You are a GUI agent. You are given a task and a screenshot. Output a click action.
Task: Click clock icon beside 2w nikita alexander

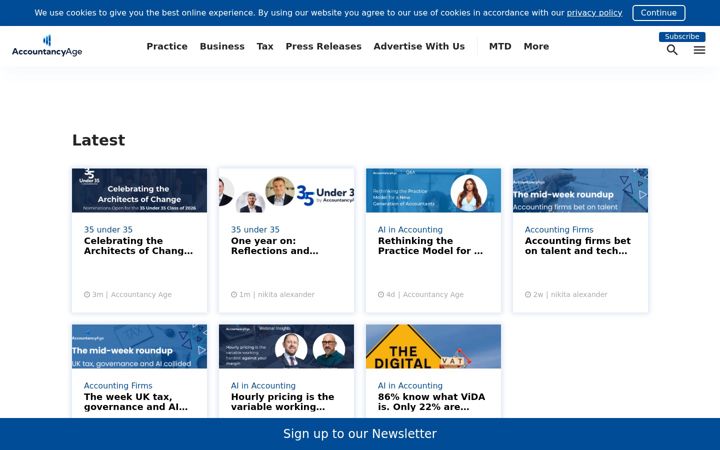point(528,294)
